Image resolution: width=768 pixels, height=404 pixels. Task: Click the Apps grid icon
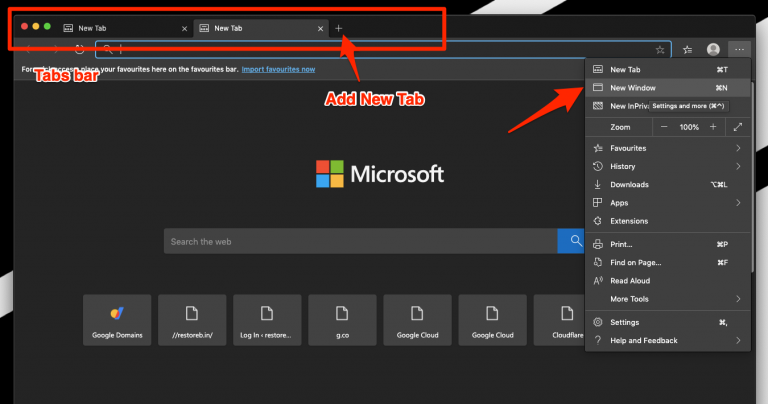tap(598, 203)
